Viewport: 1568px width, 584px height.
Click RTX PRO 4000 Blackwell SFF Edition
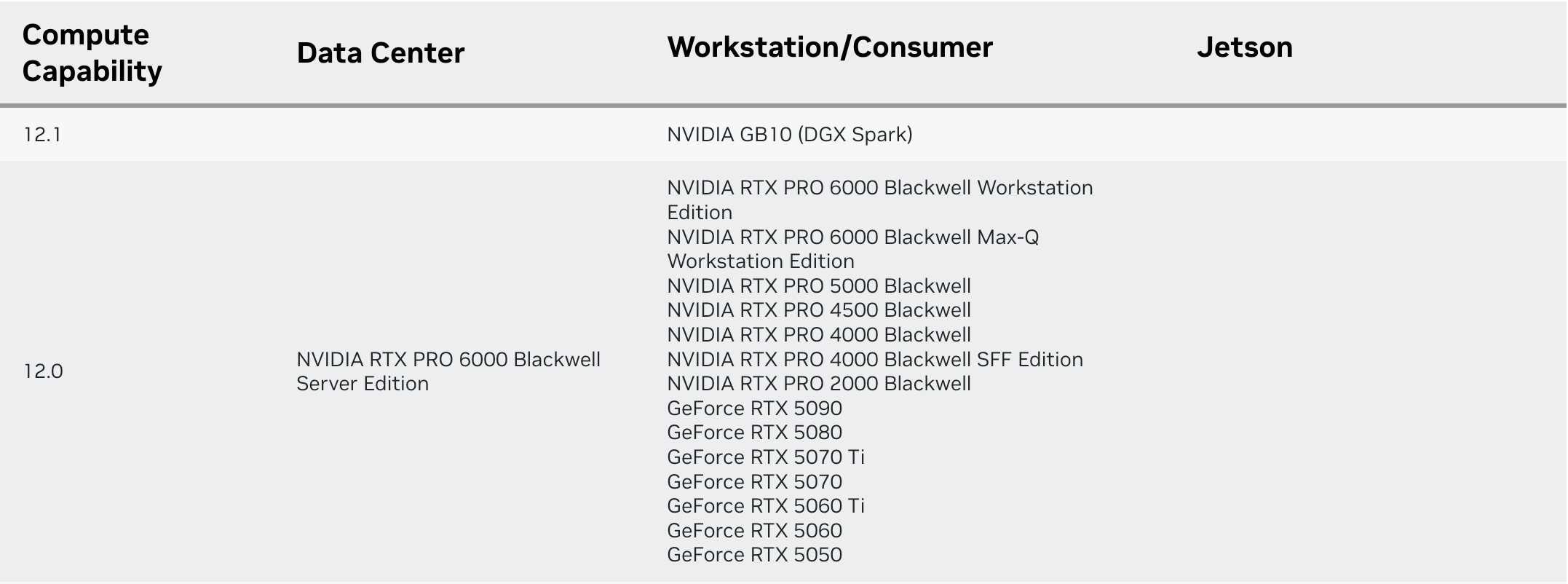pos(874,360)
